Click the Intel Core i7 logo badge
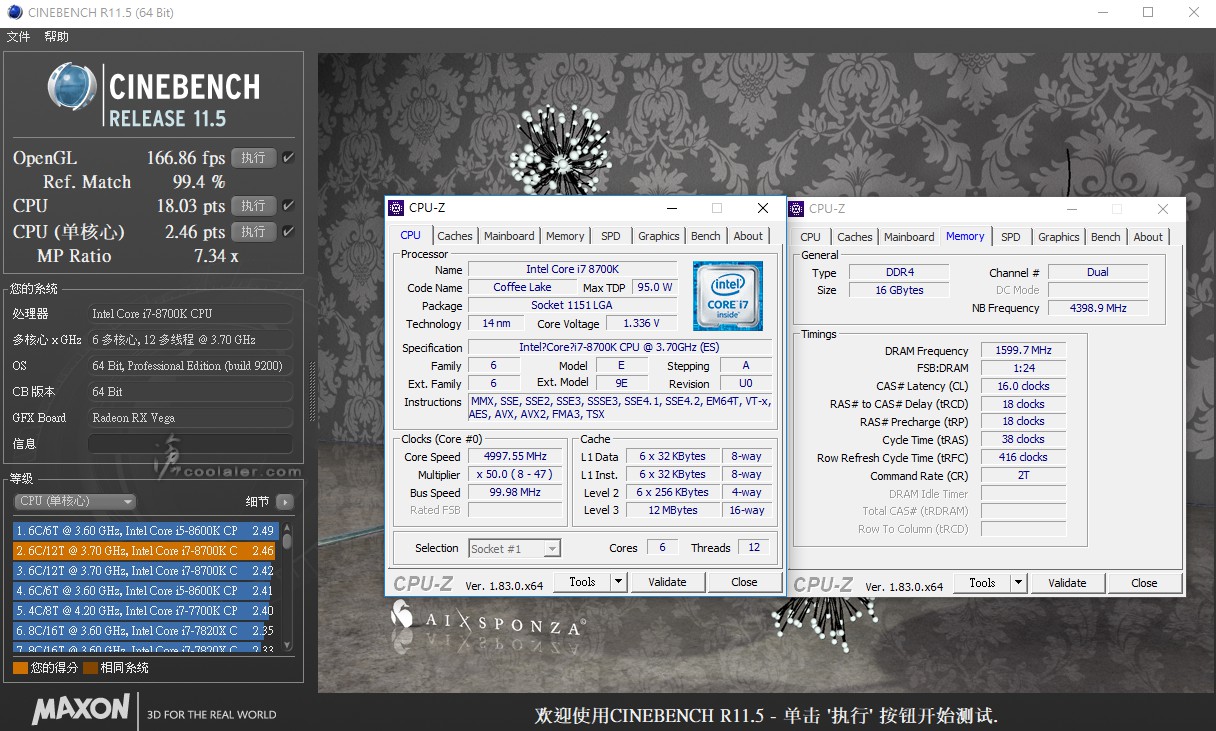This screenshot has height=731, width=1216. tap(728, 296)
